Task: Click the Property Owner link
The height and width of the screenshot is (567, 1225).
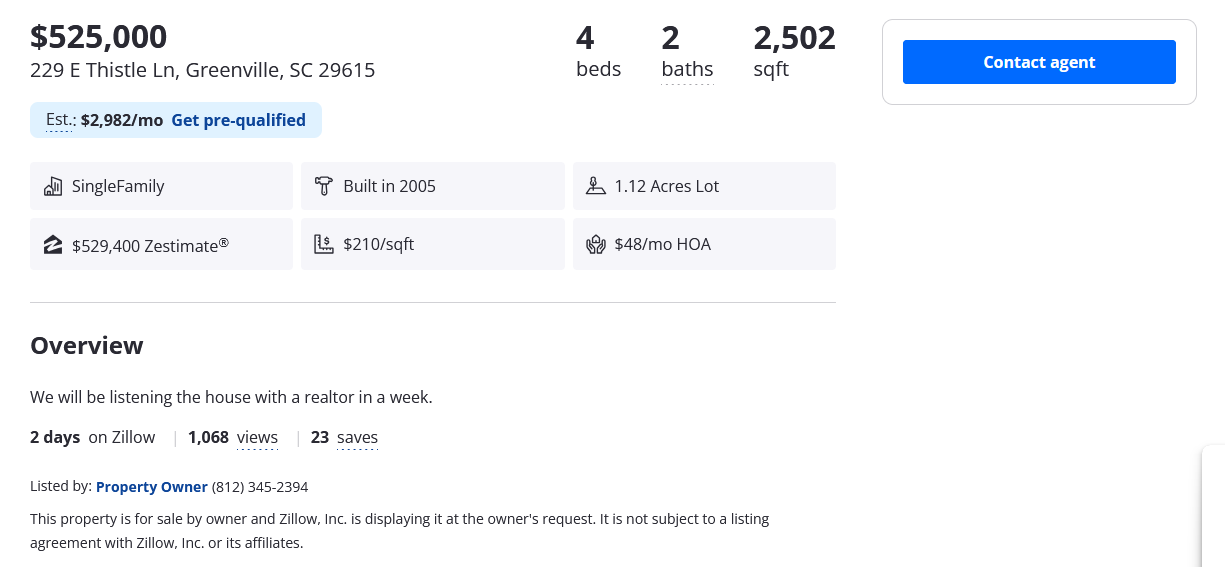Action: [x=152, y=487]
